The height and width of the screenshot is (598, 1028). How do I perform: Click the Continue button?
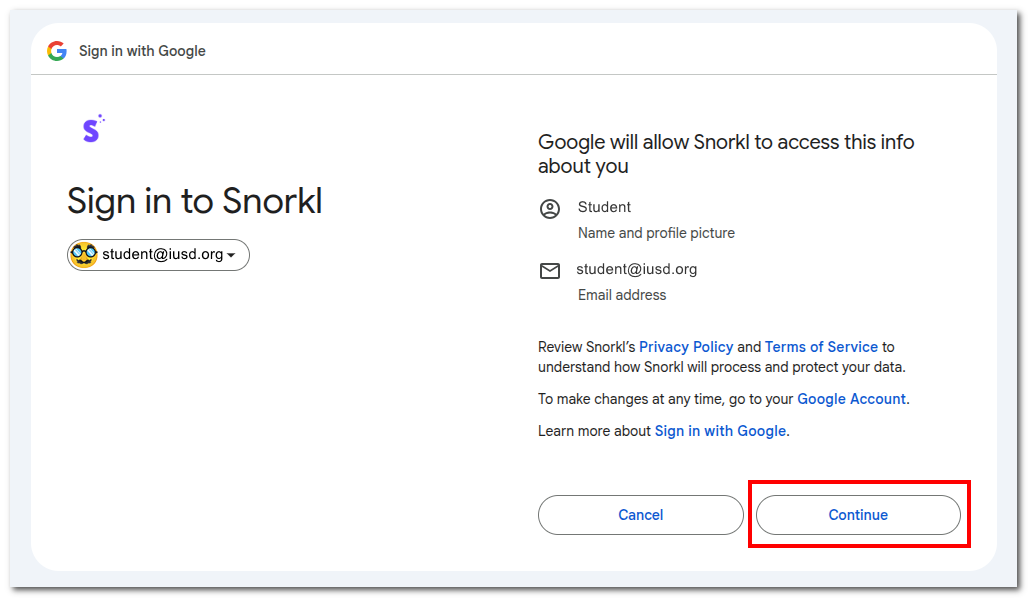(858, 515)
